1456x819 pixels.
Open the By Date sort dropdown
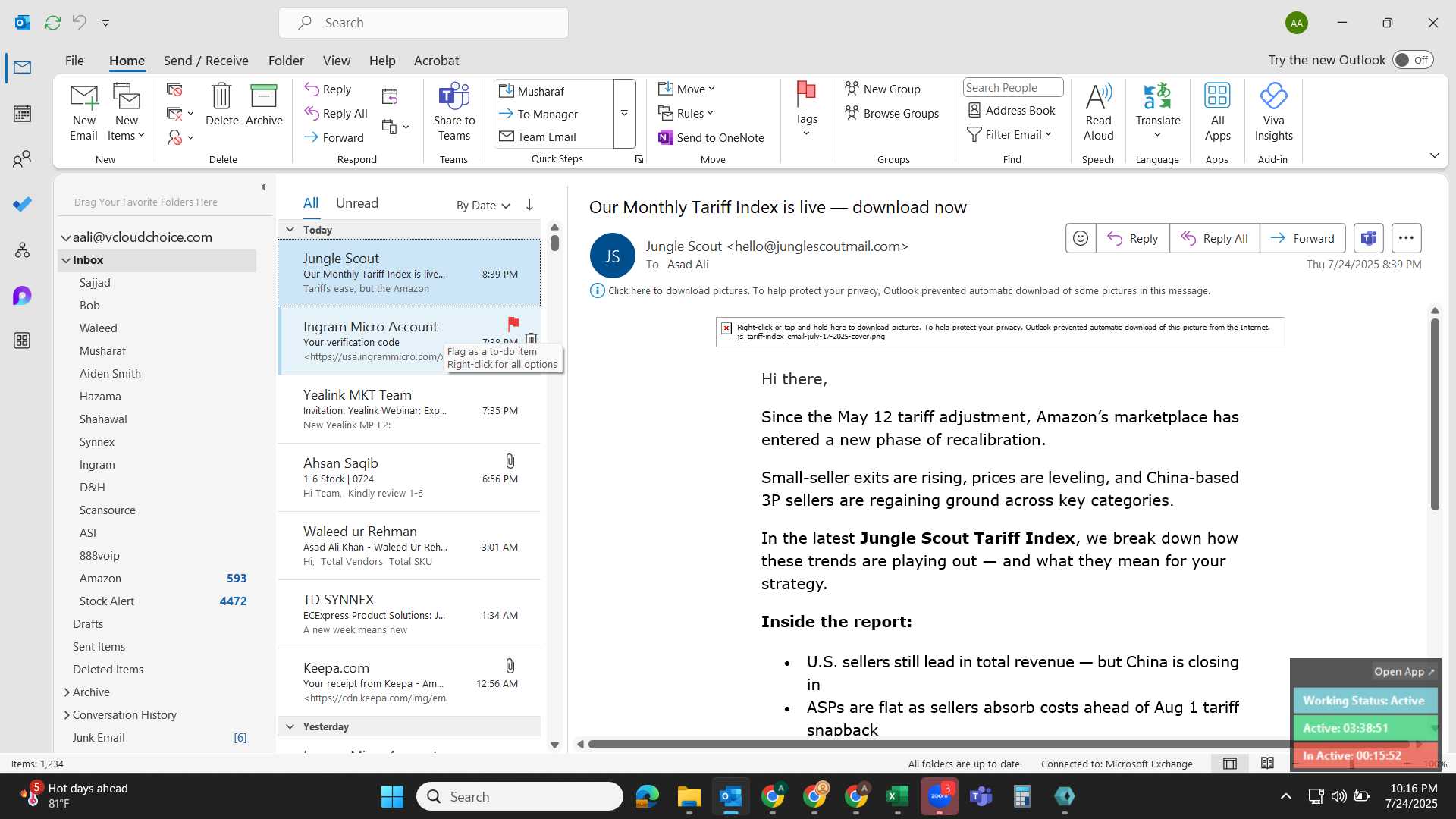pos(483,205)
